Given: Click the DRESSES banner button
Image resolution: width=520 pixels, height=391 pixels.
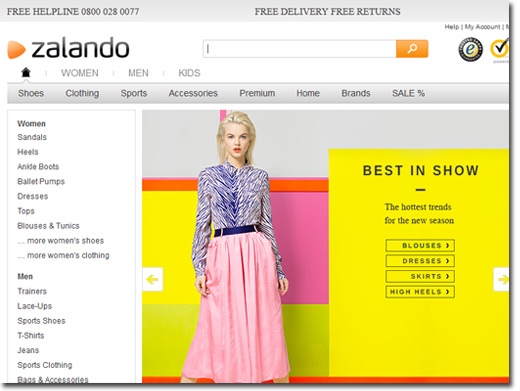Looking at the screenshot, I should (x=420, y=261).
